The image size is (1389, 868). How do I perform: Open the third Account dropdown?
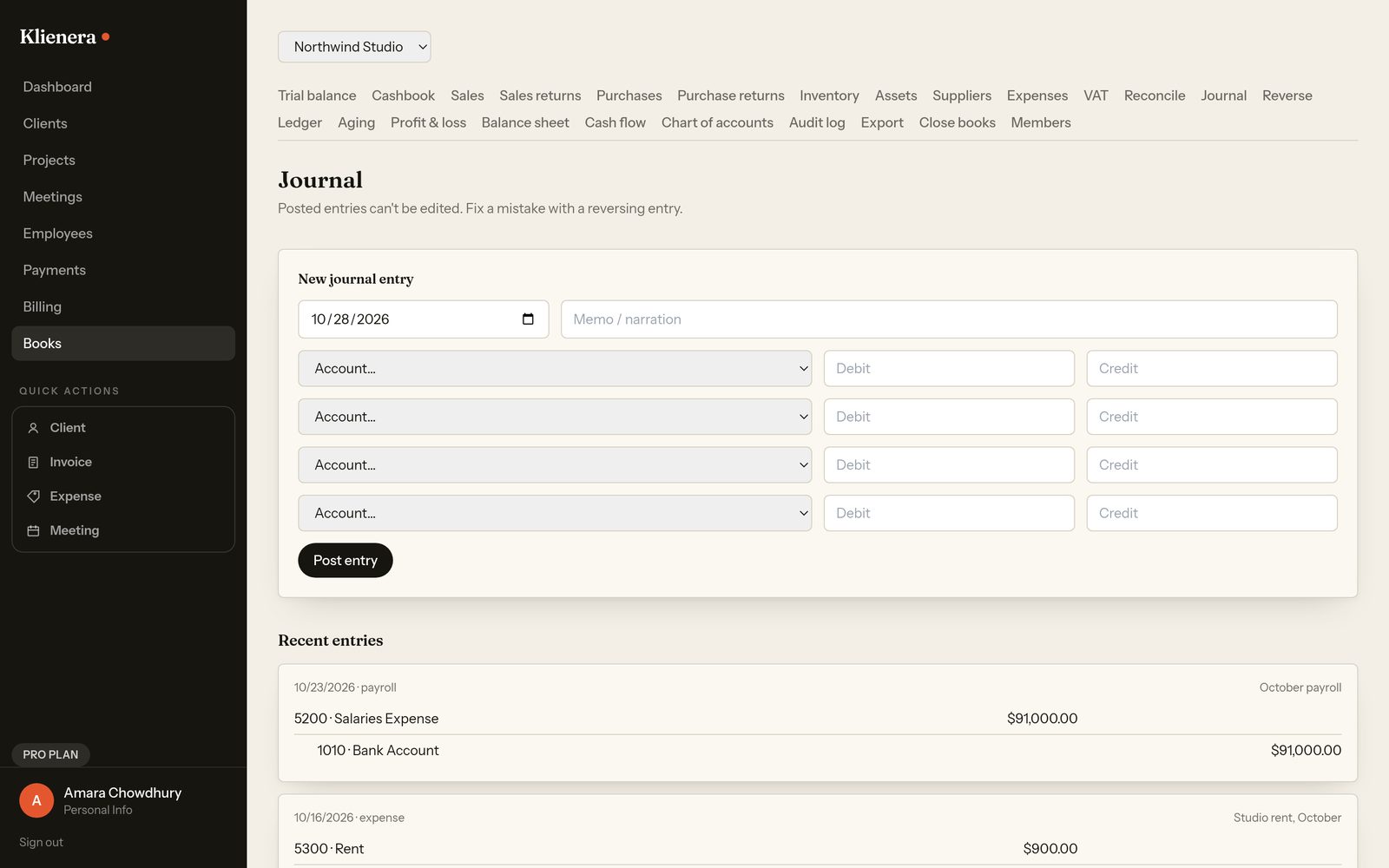click(x=555, y=465)
